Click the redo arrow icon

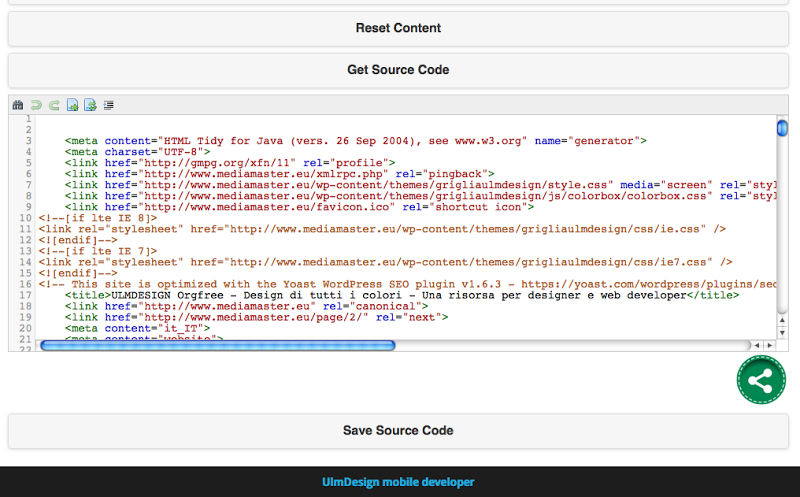point(54,104)
